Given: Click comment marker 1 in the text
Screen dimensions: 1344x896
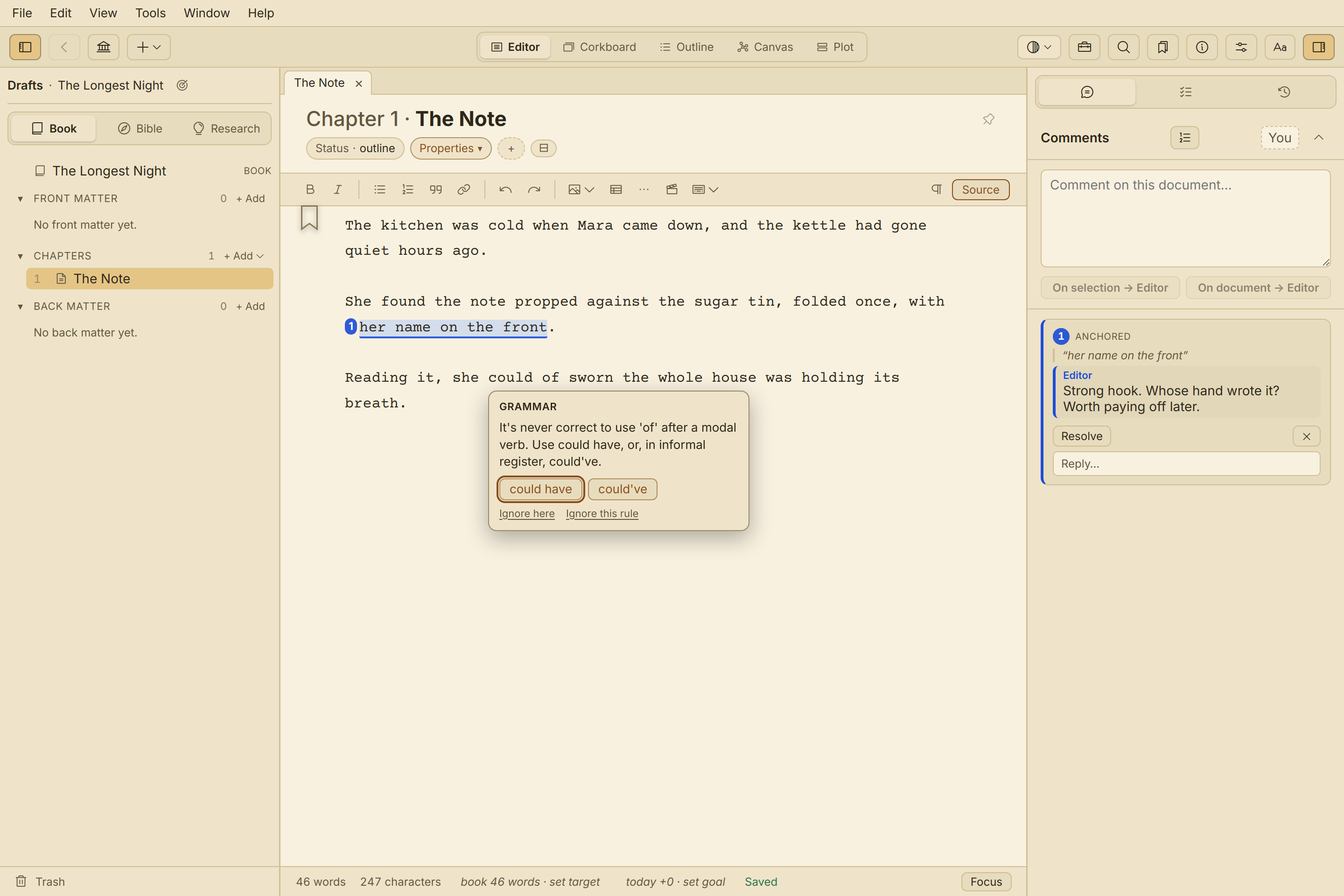Looking at the screenshot, I should click(x=351, y=327).
